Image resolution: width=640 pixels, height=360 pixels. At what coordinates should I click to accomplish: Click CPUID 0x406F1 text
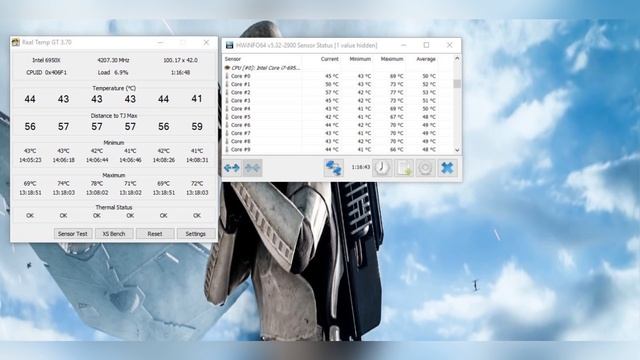tap(46, 72)
